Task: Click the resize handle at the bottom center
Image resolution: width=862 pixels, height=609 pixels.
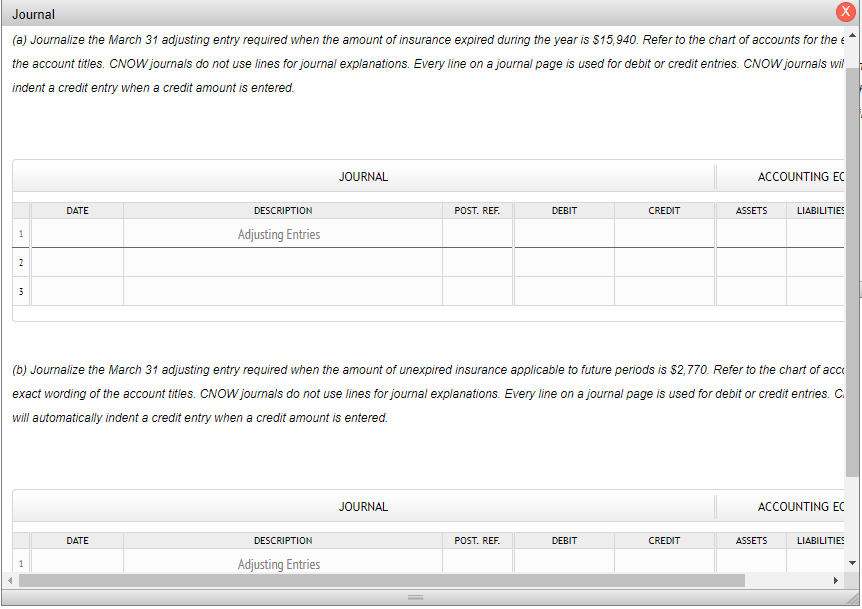Action: click(x=415, y=597)
